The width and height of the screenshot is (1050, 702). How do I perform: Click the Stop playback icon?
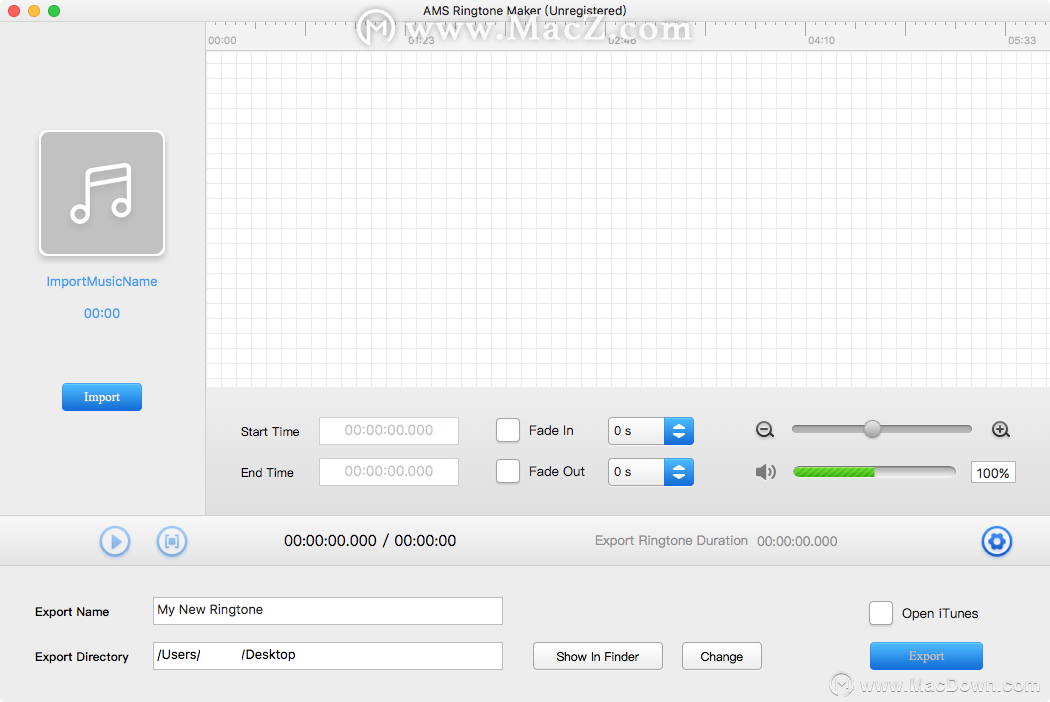pyautogui.click(x=172, y=541)
